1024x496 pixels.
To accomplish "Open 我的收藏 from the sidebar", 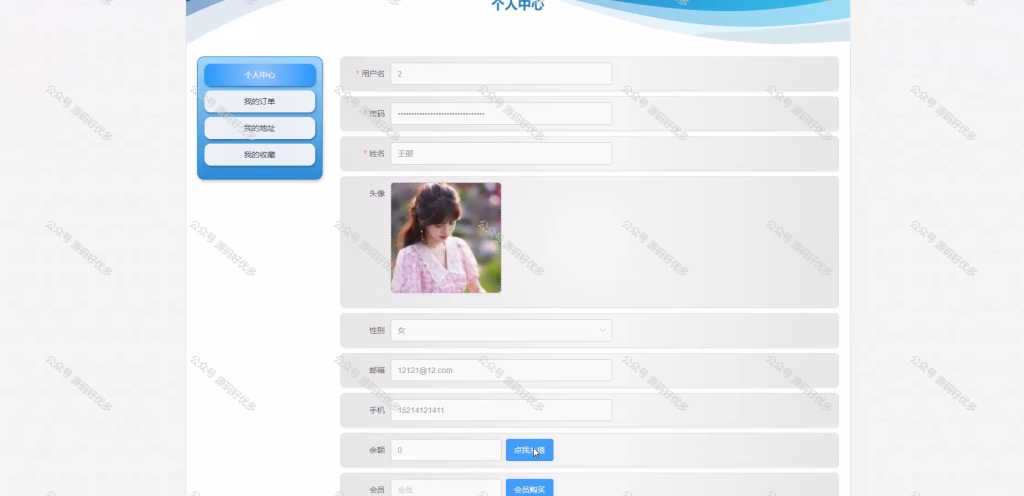I will click(260, 155).
